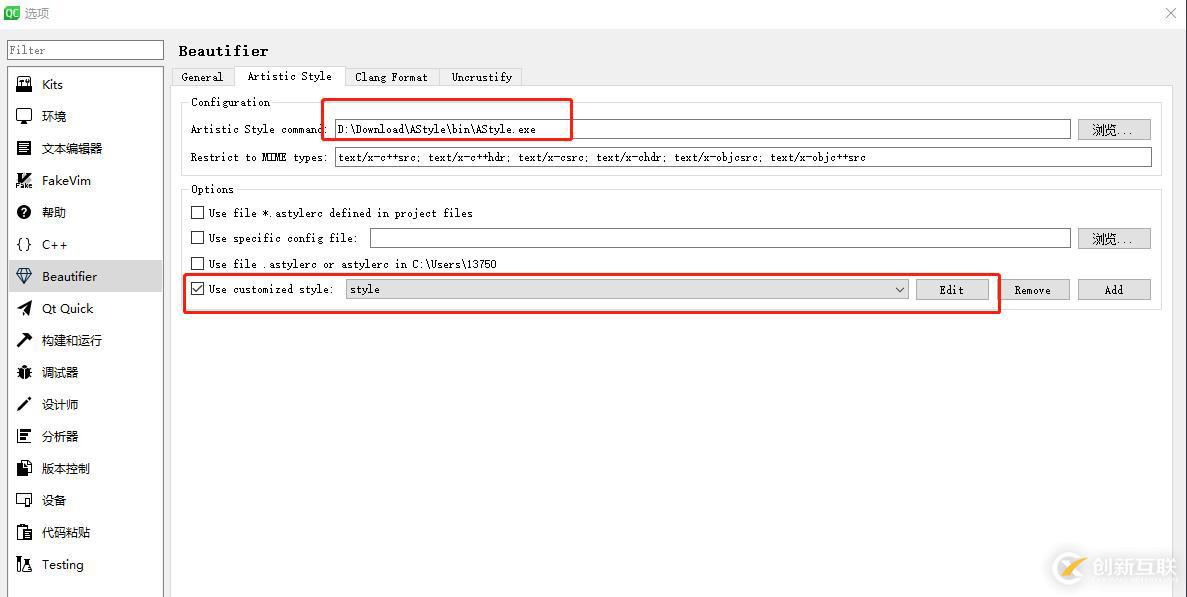The width and height of the screenshot is (1187, 597).
Task: Select the Beautifier diamond icon
Action: click(24, 276)
